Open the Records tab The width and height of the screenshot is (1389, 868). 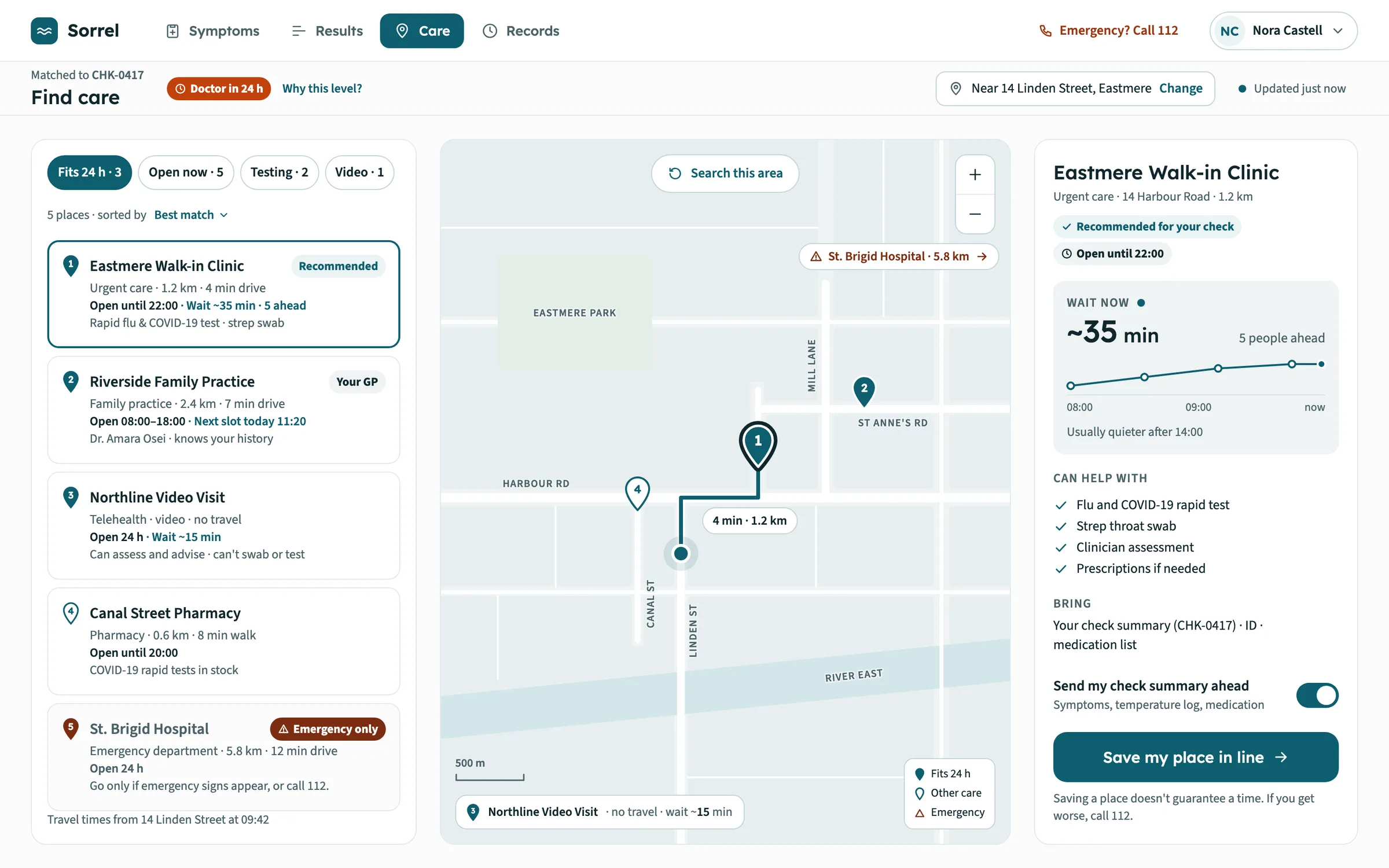coord(521,31)
